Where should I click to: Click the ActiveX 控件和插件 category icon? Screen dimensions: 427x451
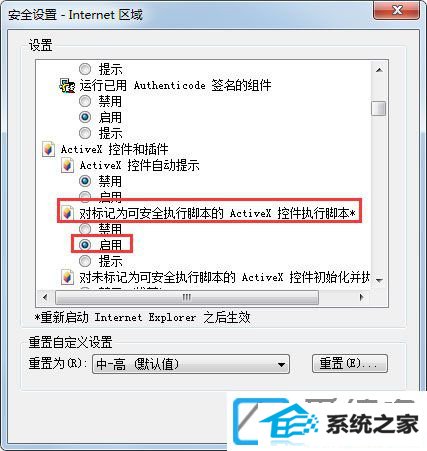(x=49, y=149)
